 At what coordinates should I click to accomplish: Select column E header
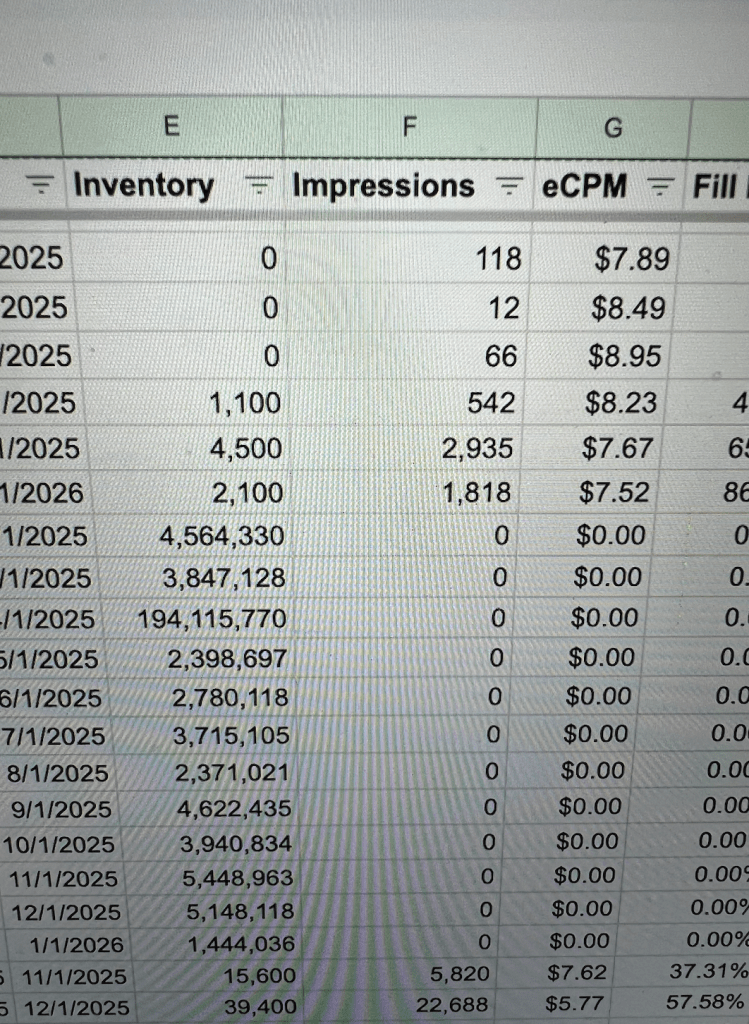pyautogui.click(x=171, y=127)
